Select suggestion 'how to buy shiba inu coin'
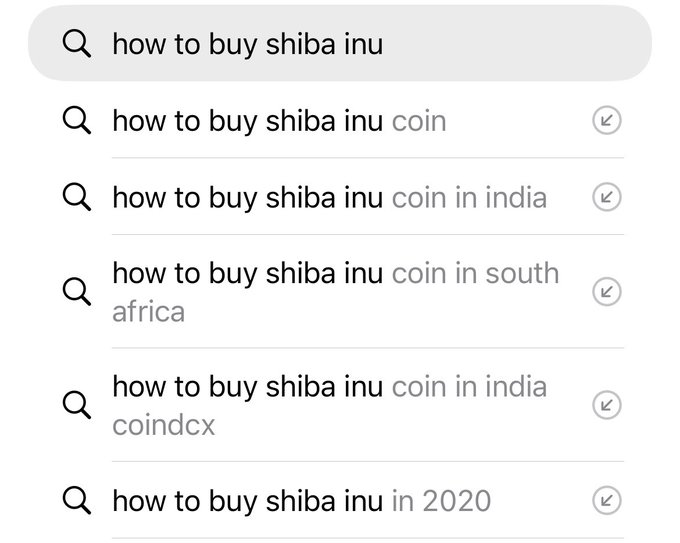Viewport: 680px width, 543px height. click(279, 121)
